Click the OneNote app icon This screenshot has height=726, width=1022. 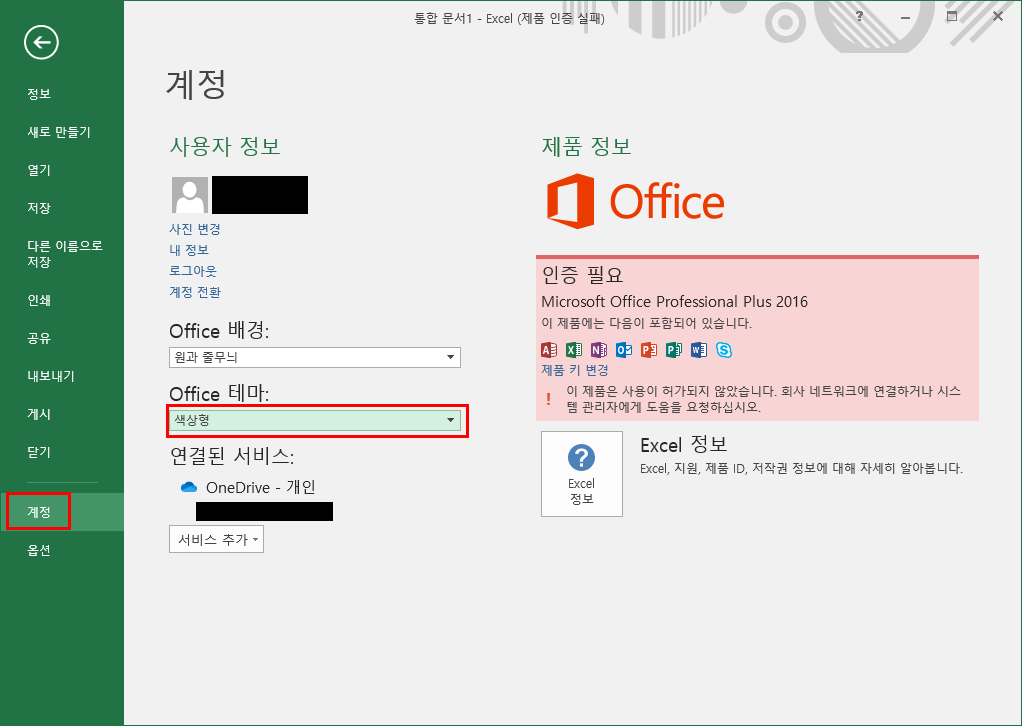[598, 350]
